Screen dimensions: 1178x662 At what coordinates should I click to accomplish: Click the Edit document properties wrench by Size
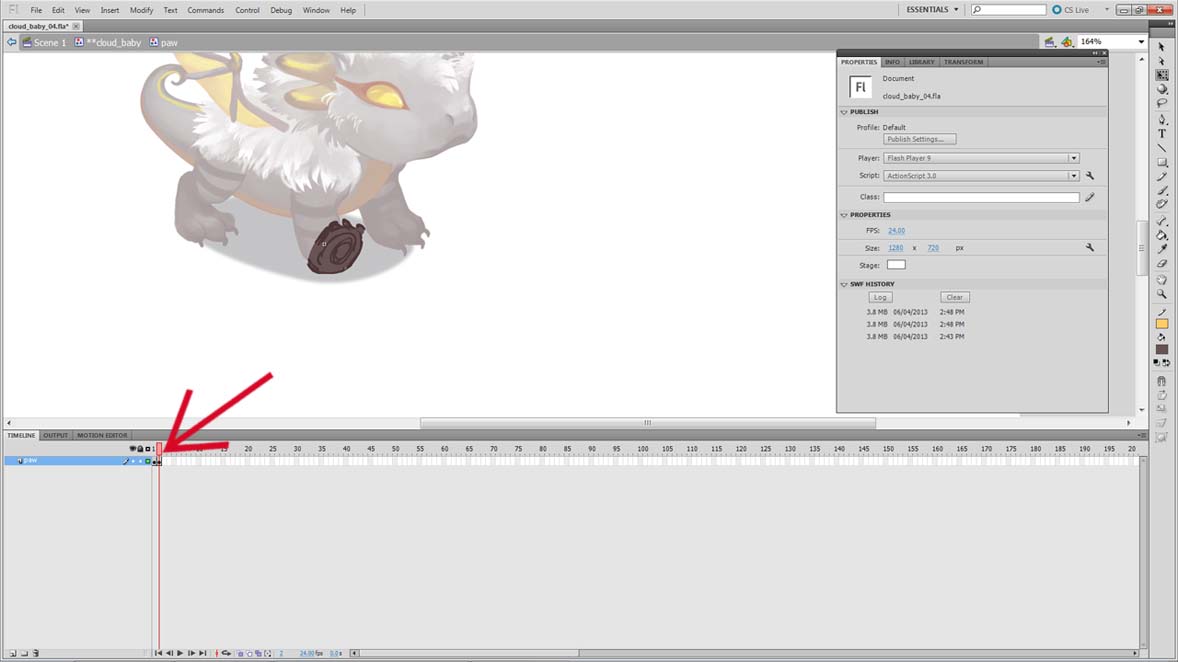[x=1090, y=247]
